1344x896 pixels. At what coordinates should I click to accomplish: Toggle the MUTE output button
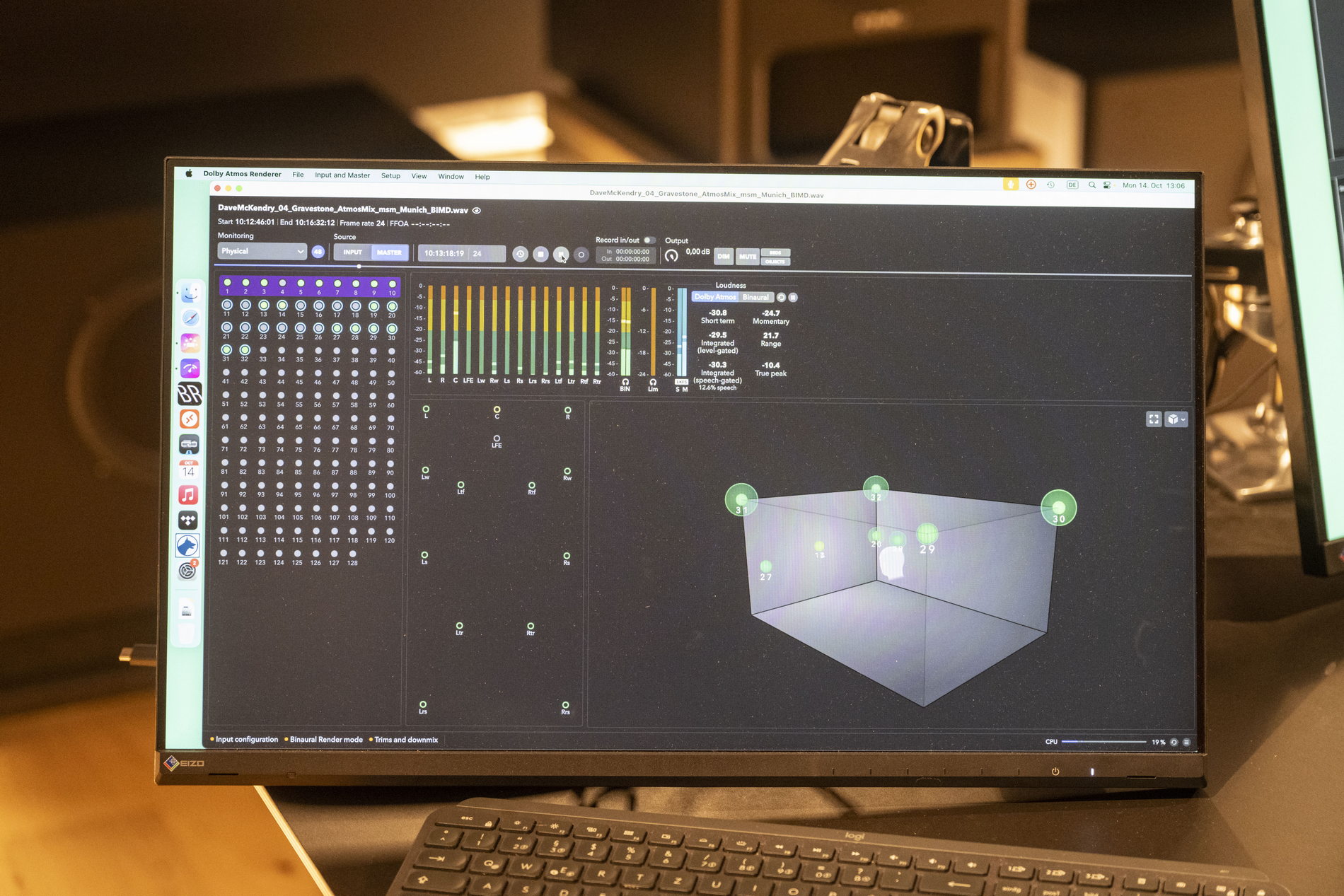click(748, 257)
